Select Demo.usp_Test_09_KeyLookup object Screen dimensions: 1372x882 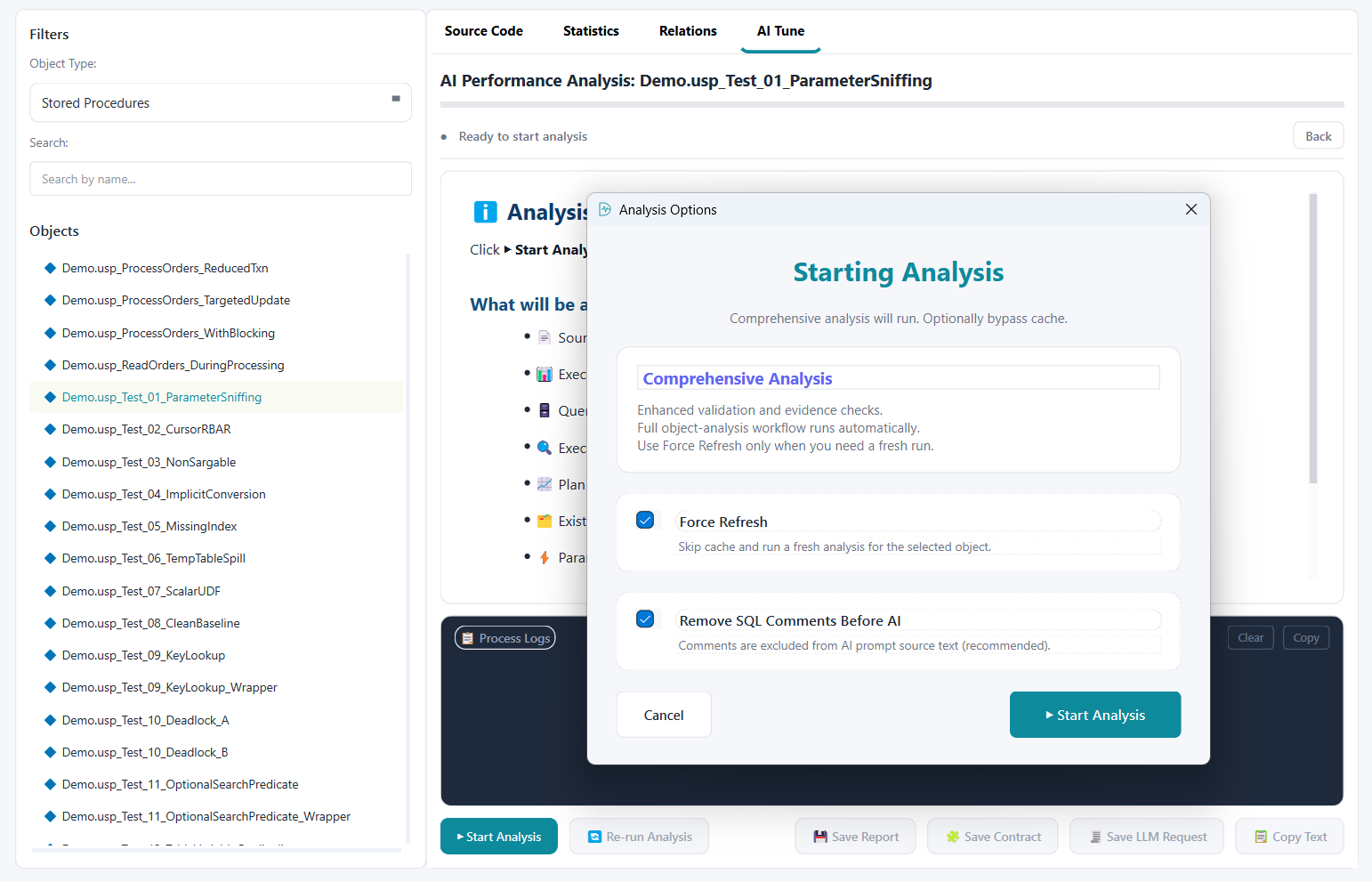216,655
